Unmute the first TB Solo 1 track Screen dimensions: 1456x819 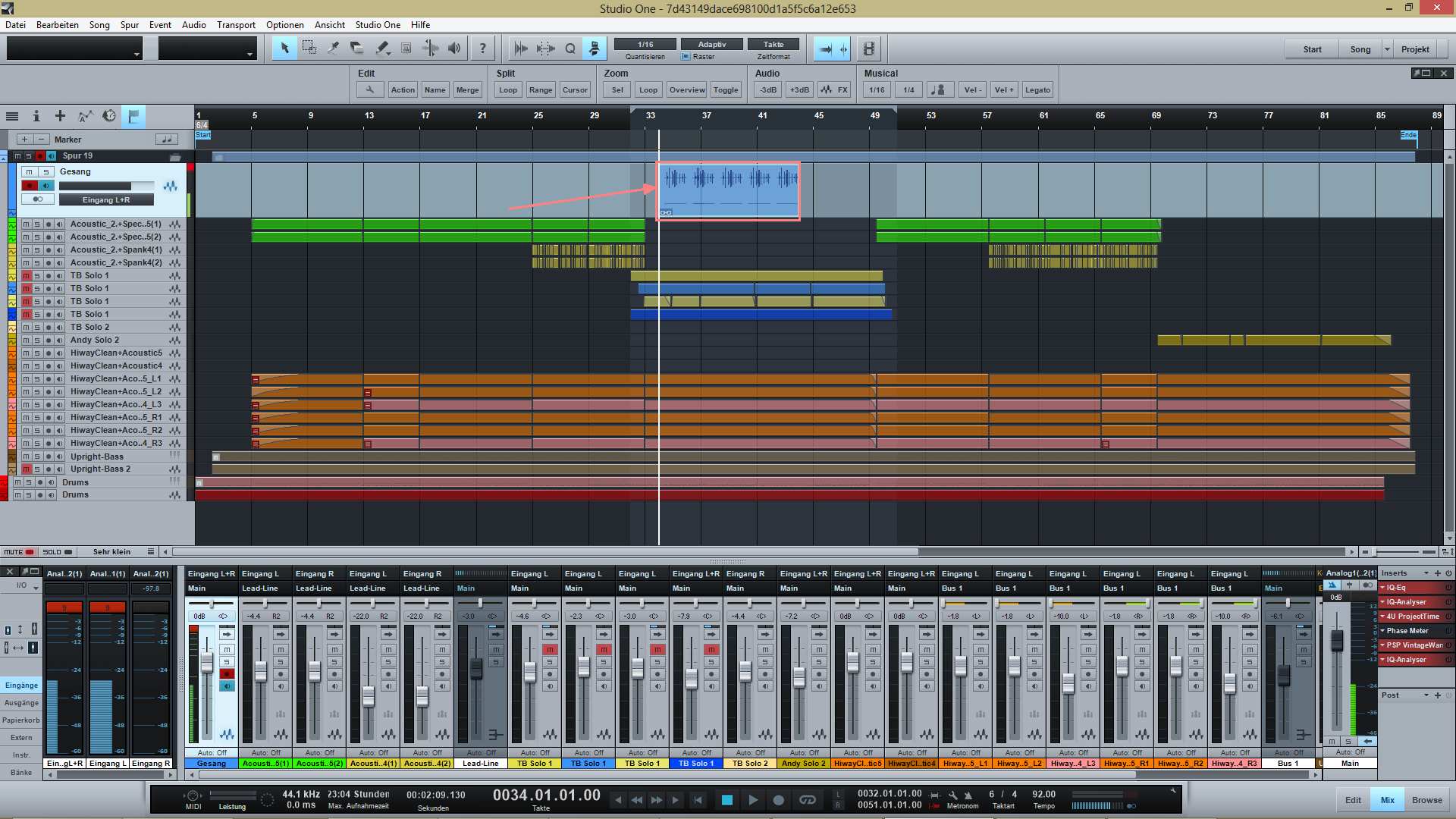pos(26,276)
